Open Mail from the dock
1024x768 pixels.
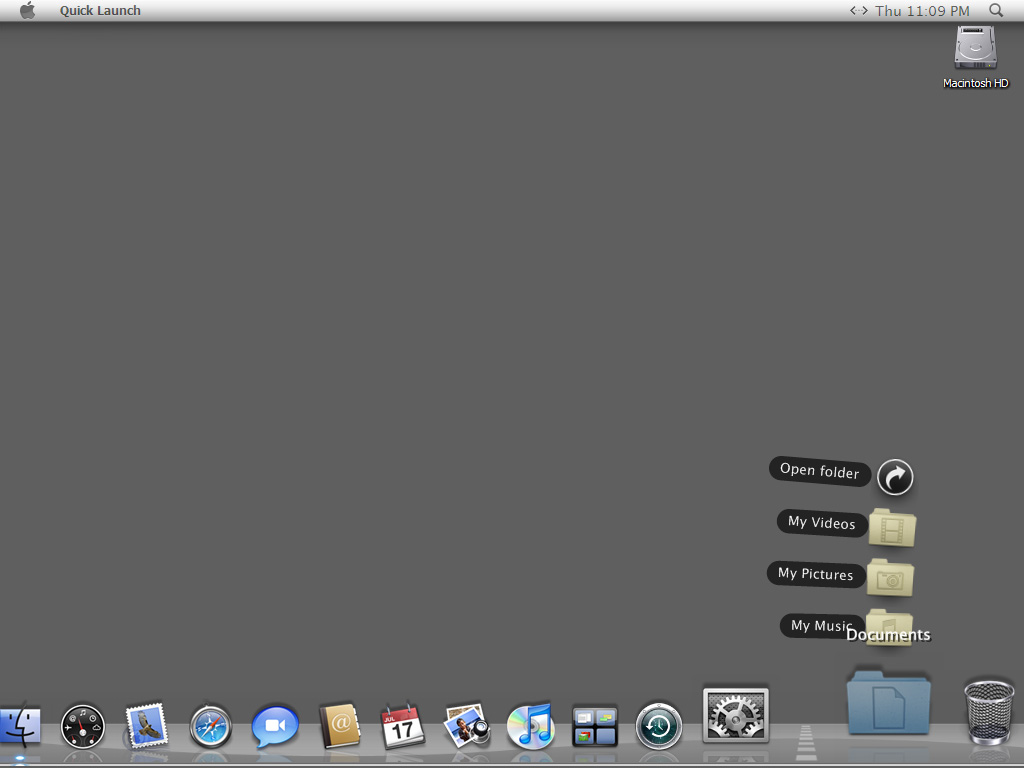tap(146, 726)
